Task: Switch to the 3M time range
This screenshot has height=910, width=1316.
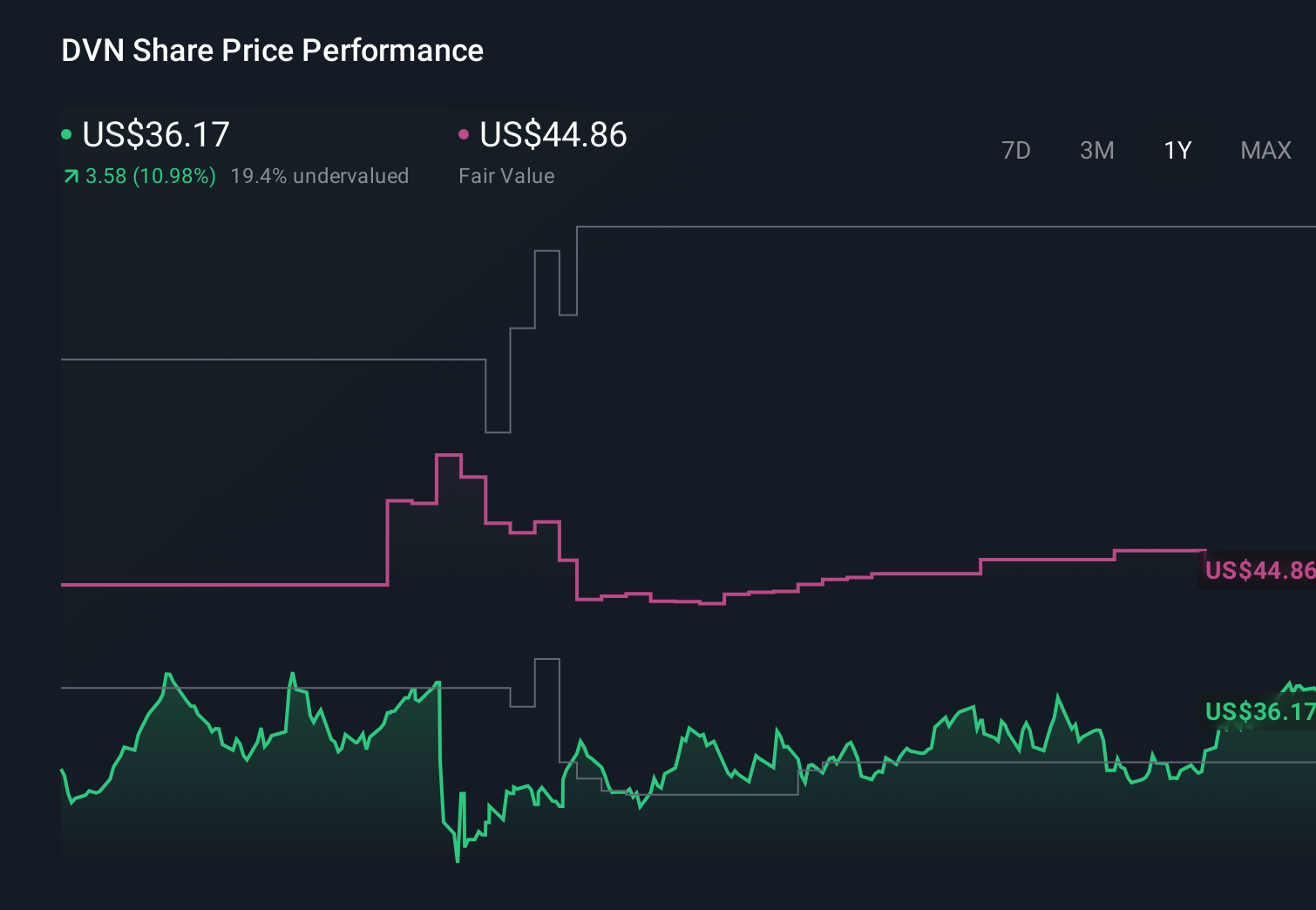Action: coord(1096,150)
